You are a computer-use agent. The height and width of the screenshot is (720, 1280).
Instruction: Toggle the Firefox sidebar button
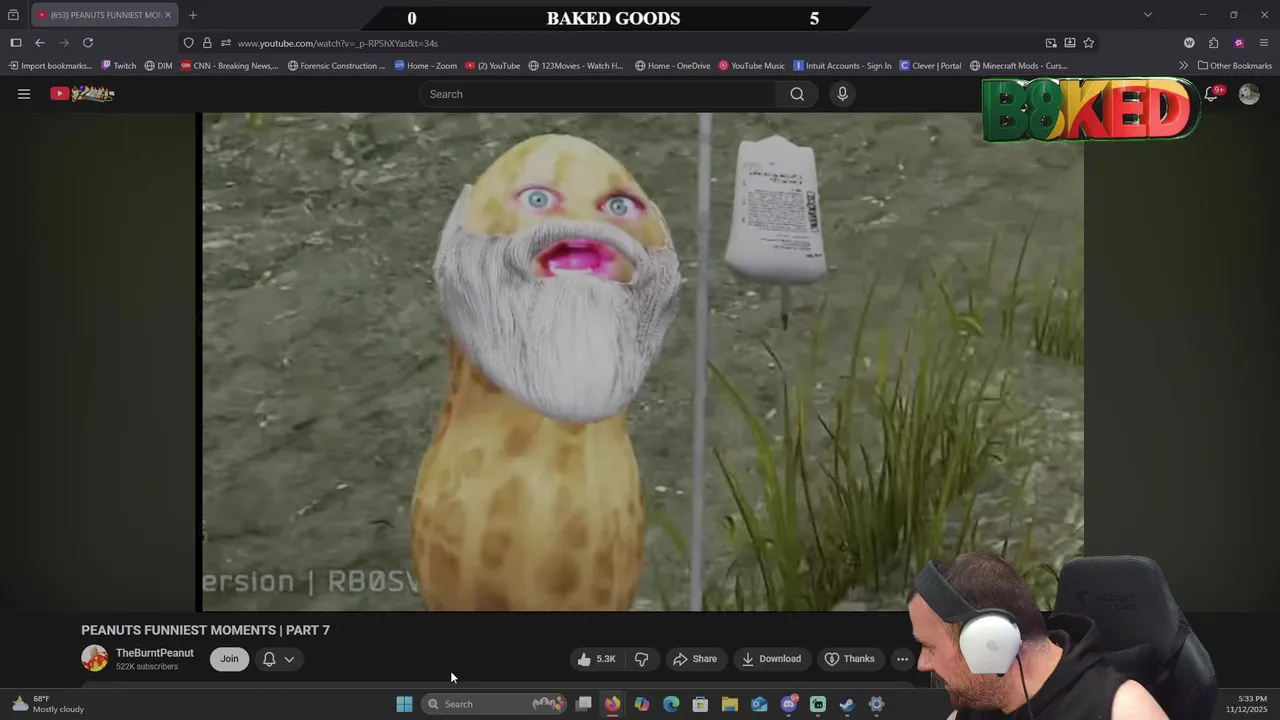point(16,43)
